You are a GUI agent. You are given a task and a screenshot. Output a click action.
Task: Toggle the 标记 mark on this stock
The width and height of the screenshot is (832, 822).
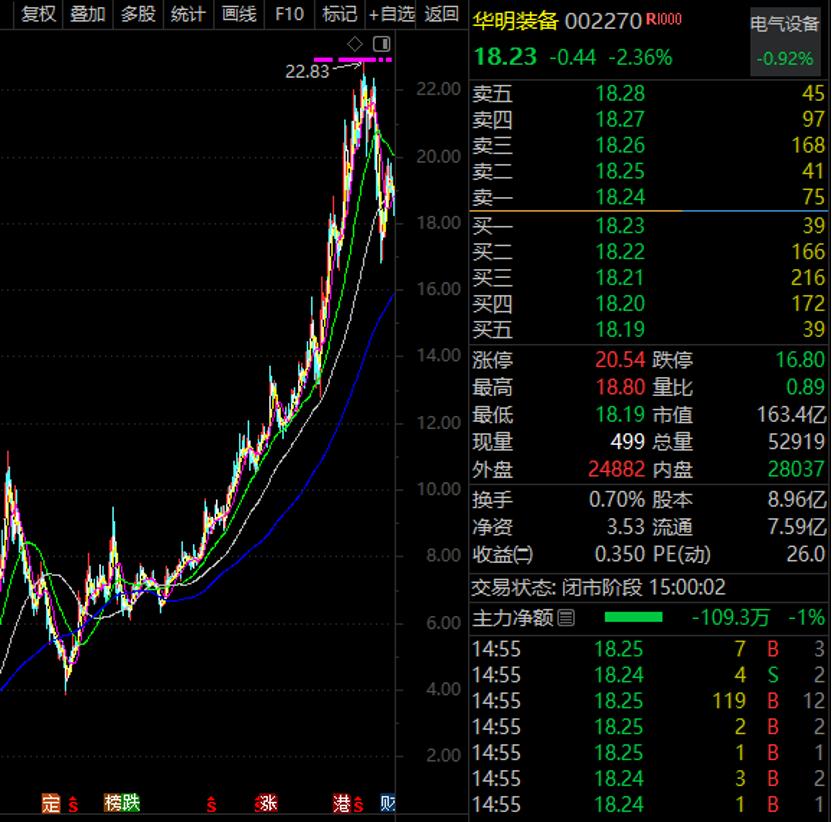coord(339,14)
